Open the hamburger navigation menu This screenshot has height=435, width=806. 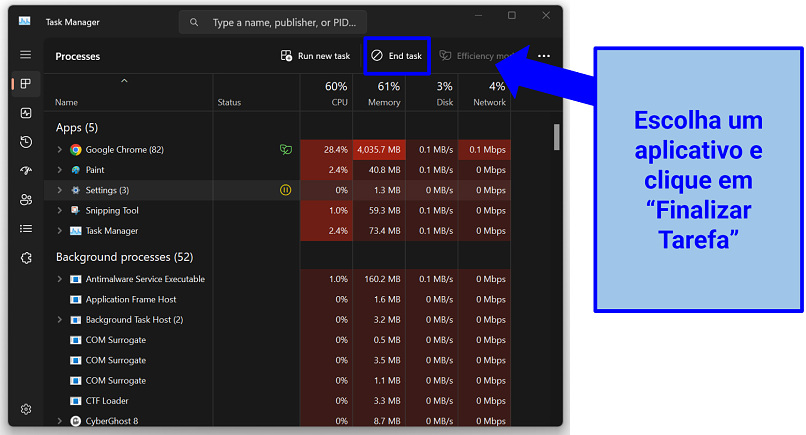(x=25, y=55)
